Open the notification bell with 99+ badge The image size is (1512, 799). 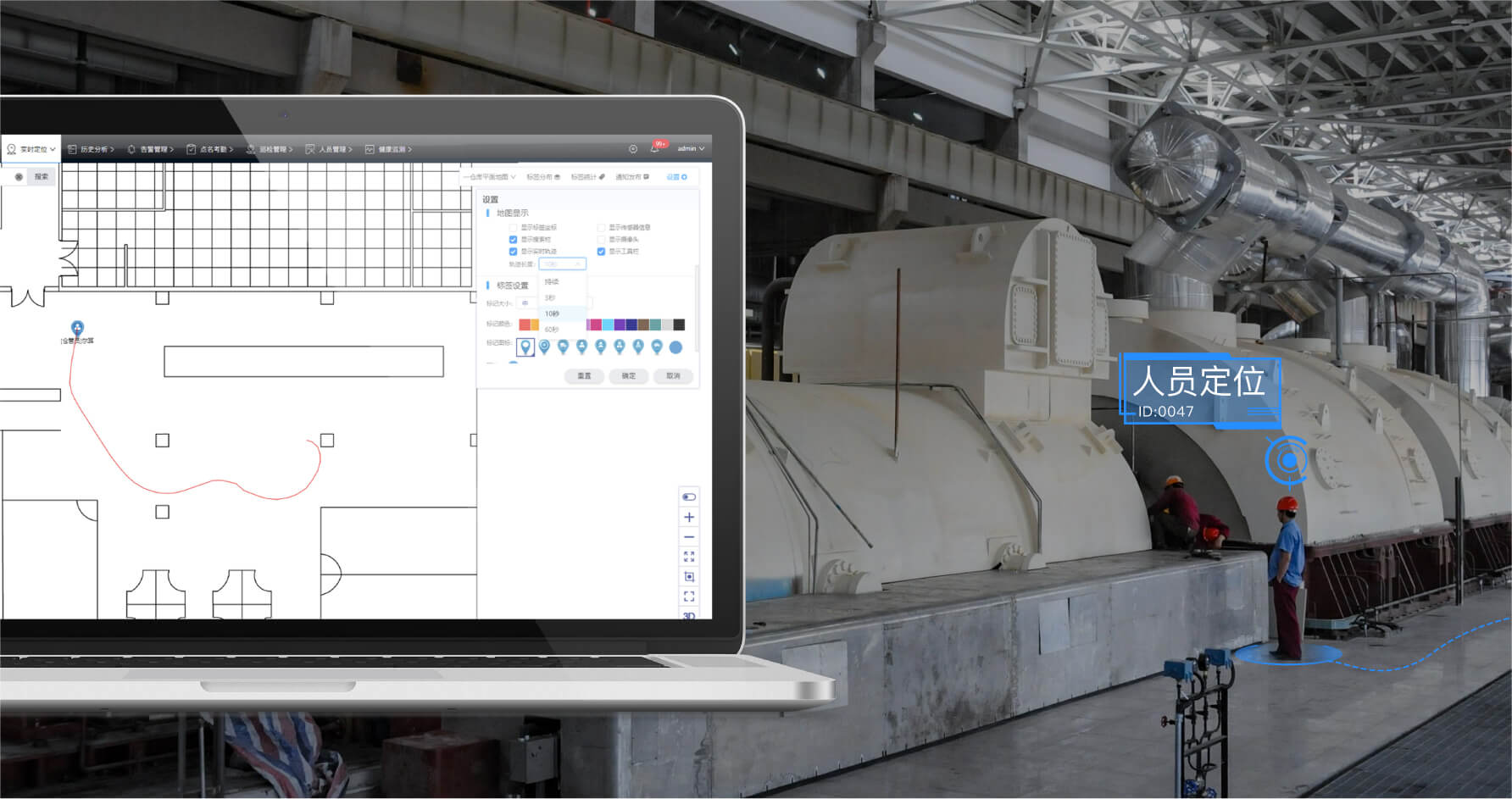coord(655,149)
